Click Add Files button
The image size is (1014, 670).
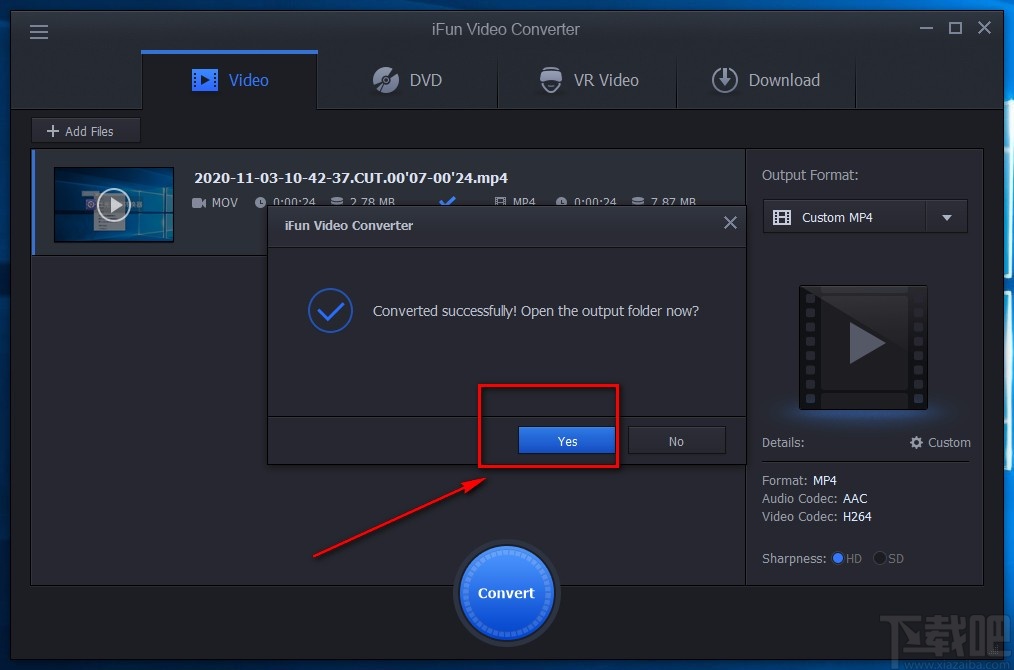coord(86,131)
